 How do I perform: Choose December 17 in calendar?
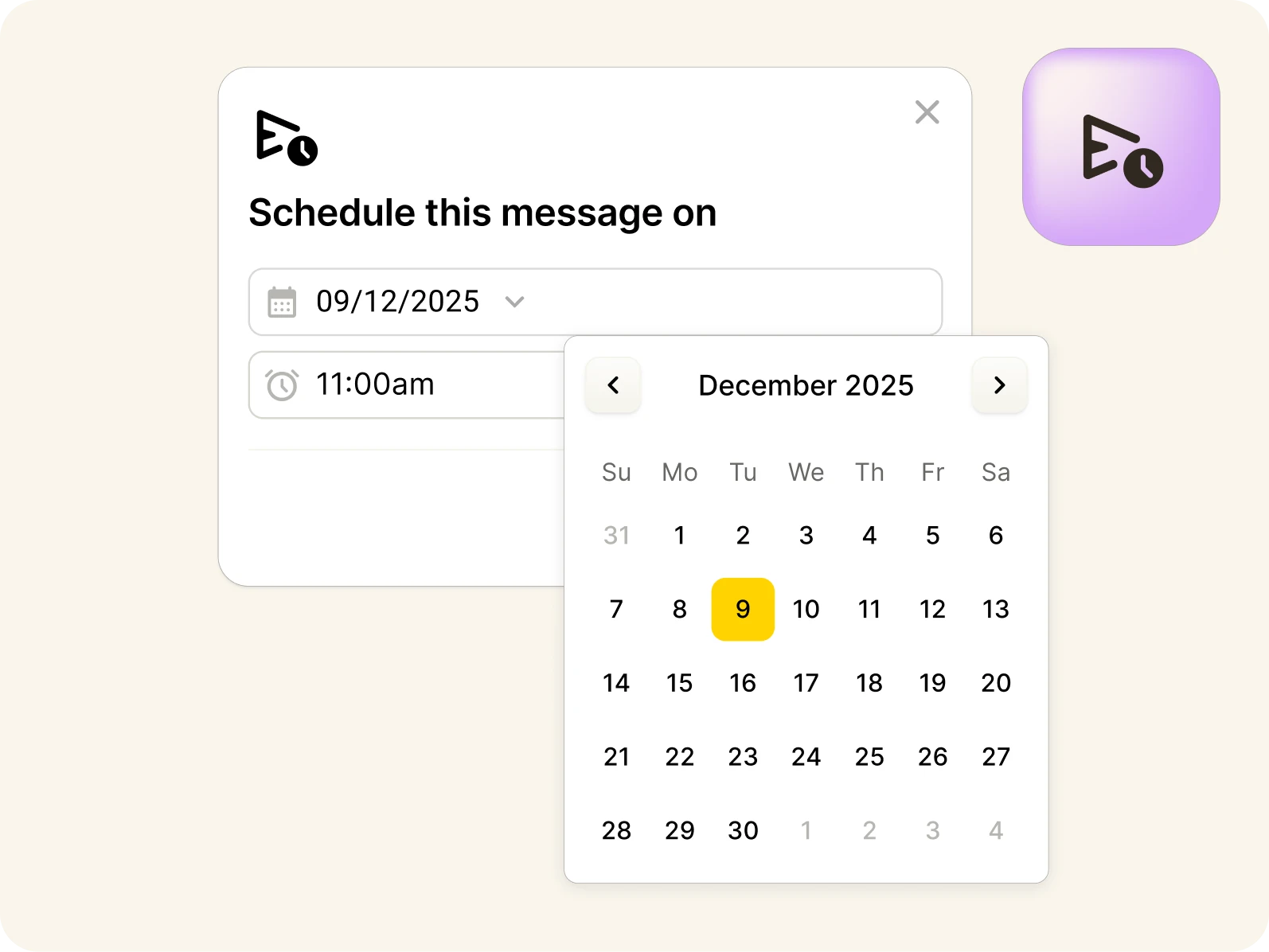coord(806,683)
